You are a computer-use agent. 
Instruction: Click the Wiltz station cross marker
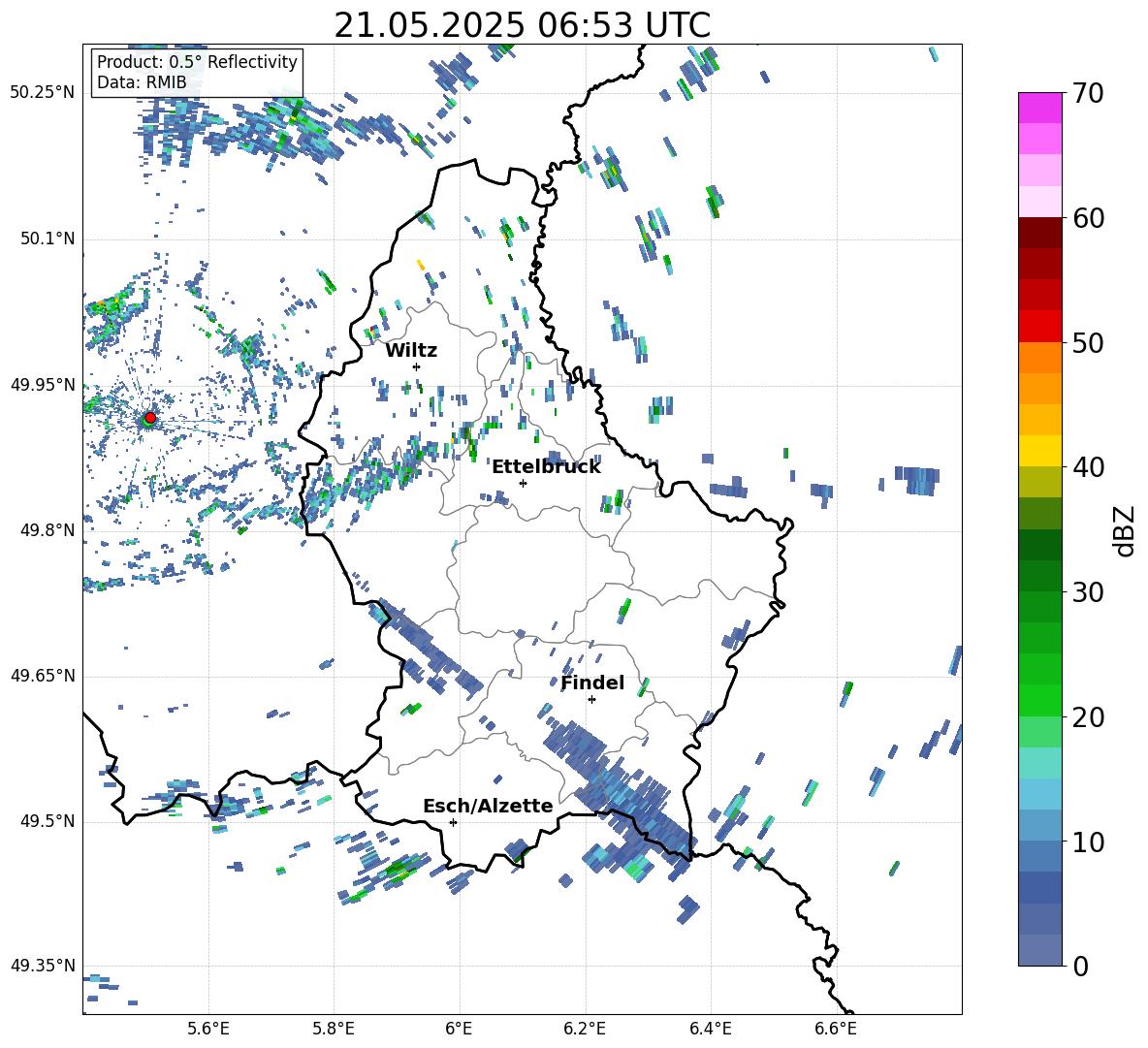click(417, 366)
